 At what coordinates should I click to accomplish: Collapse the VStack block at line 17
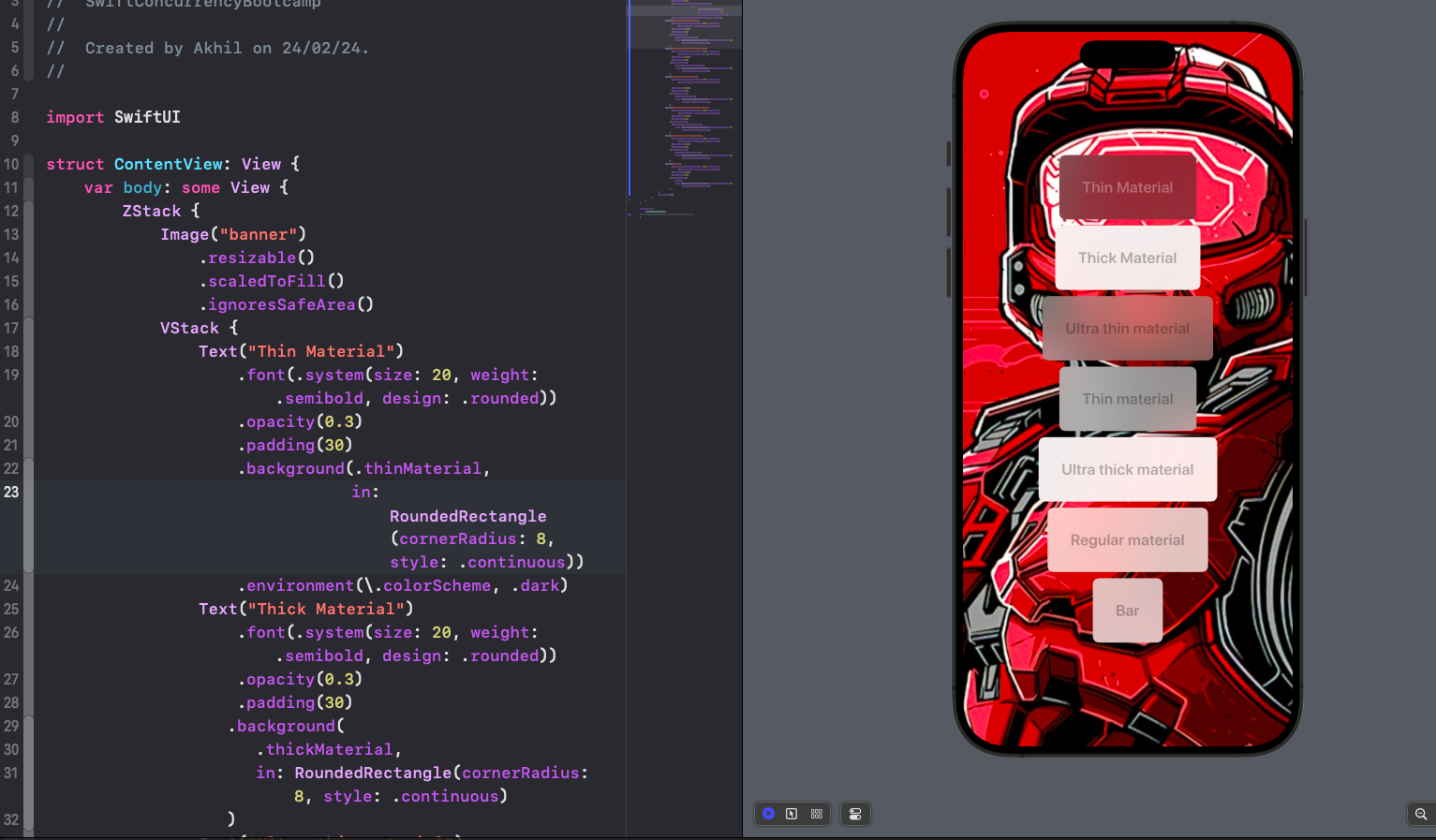pyautogui.click(x=28, y=328)
